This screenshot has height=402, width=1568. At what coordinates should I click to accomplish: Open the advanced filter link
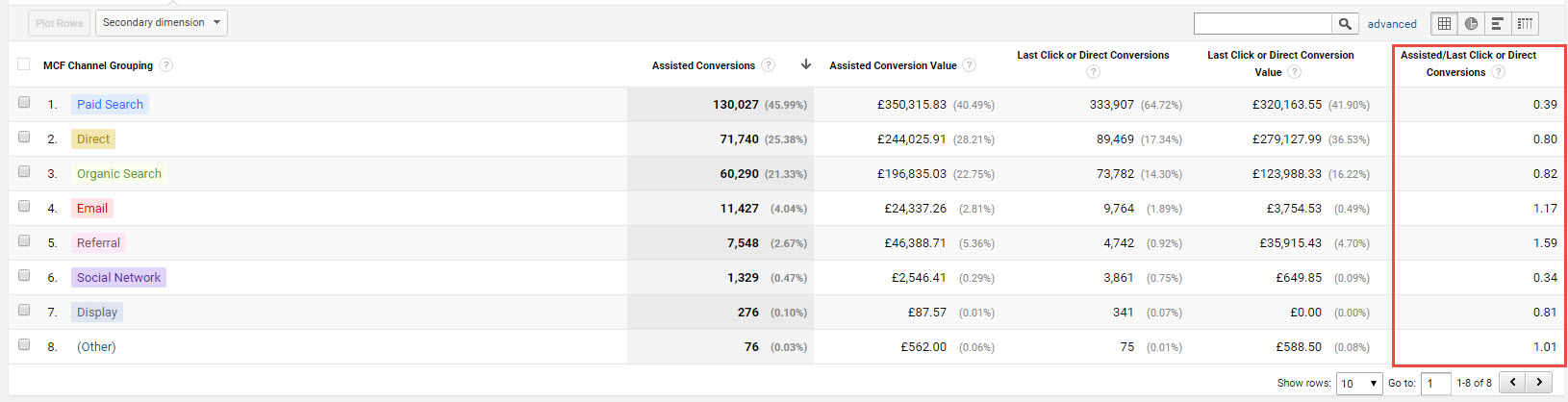coord(1392,24)
